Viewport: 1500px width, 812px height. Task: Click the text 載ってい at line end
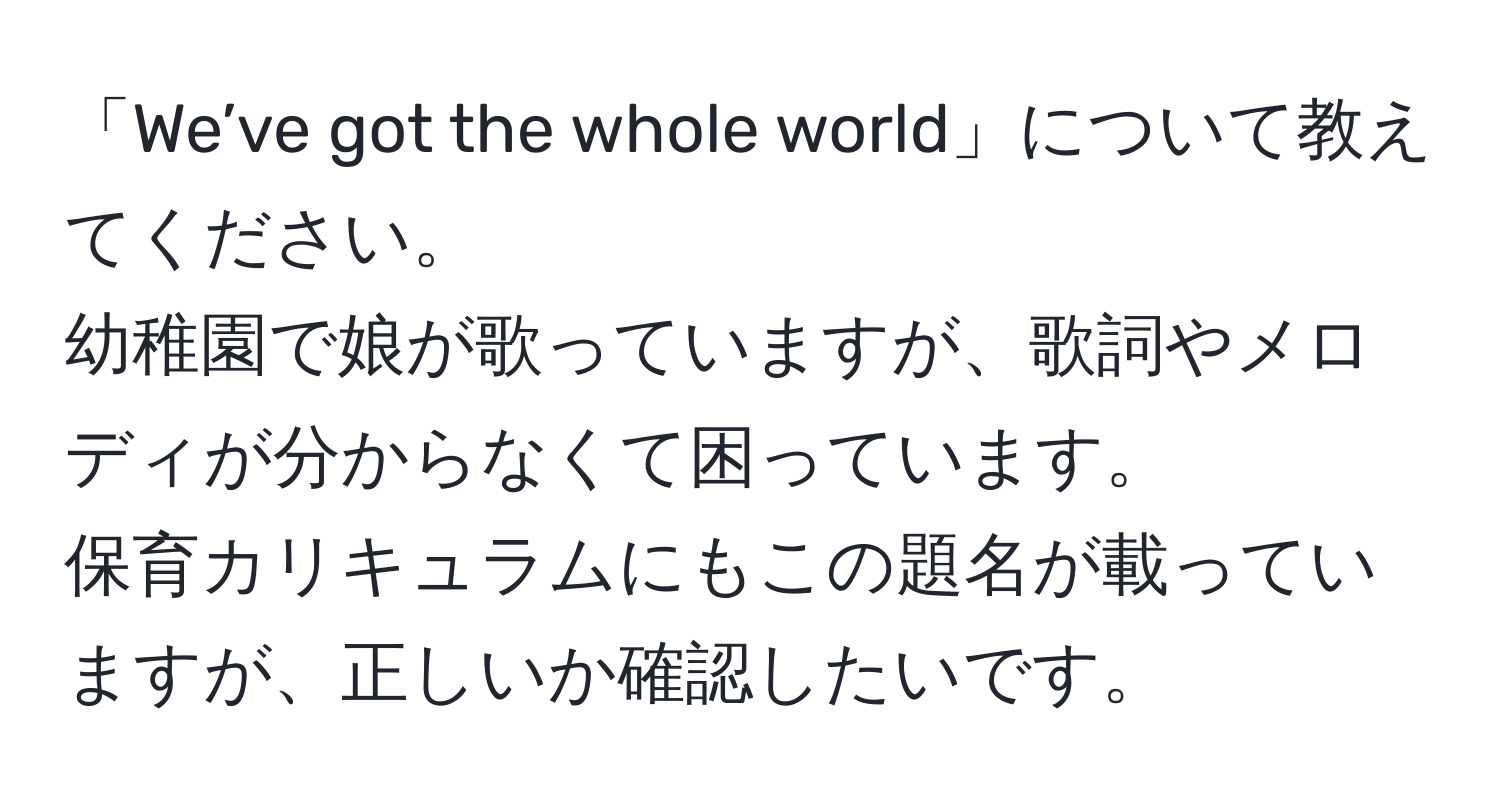click(1240, 567)
